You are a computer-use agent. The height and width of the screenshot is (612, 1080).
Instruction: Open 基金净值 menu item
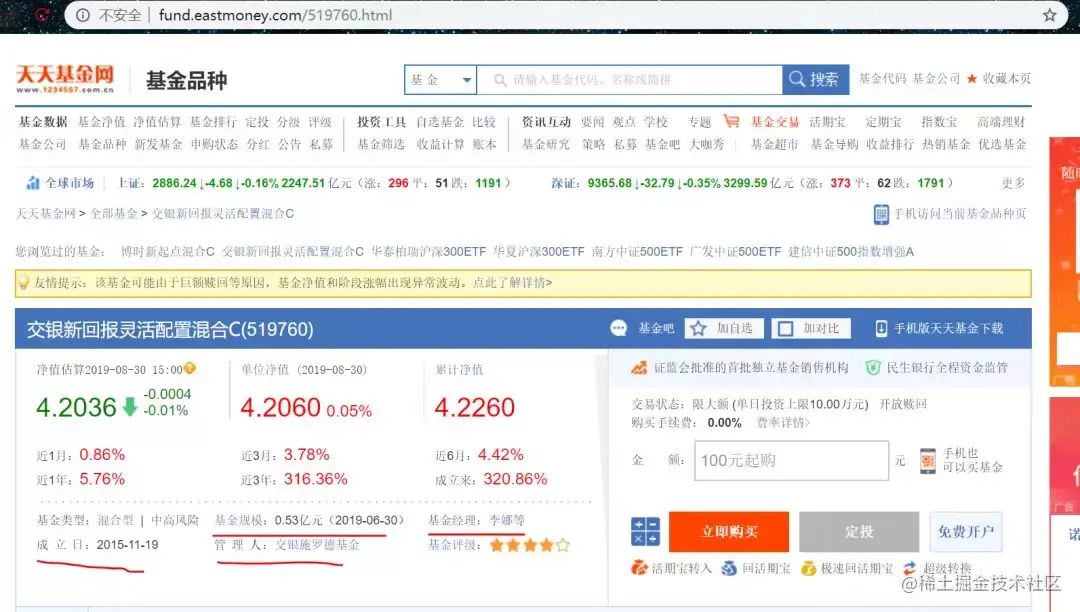click(x=101, y=122)
